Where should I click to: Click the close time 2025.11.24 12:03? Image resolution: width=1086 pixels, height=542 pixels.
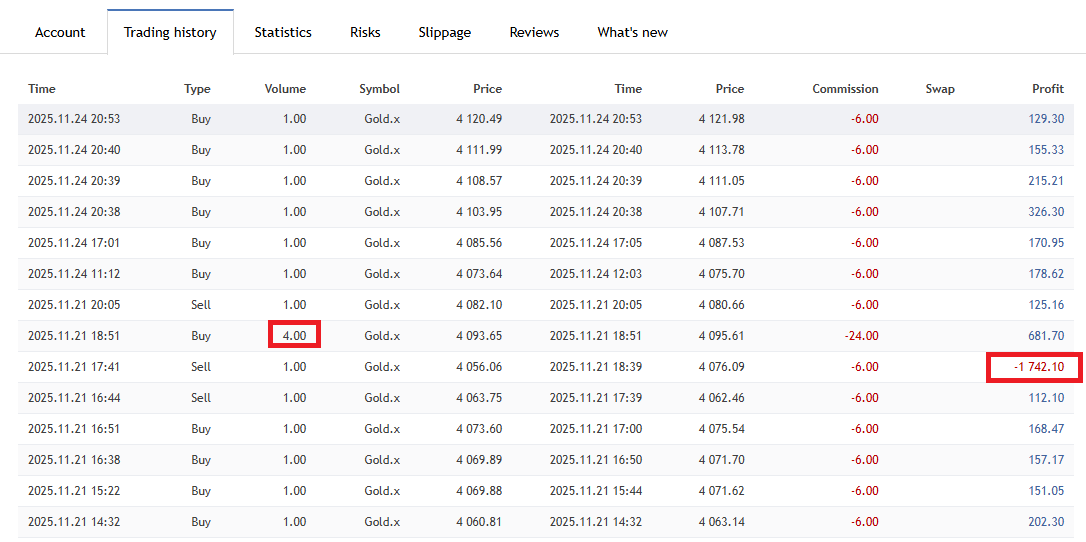click(x=596, y=274)
